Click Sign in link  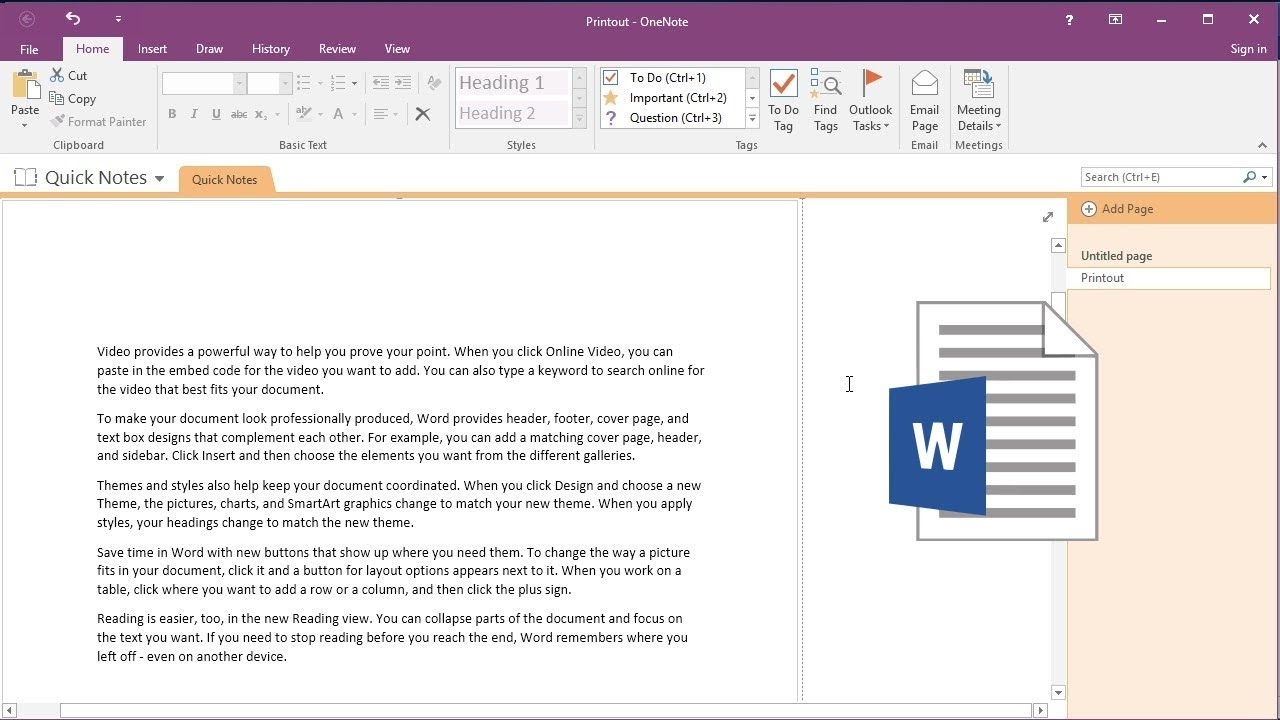(x=1248, y=49)
